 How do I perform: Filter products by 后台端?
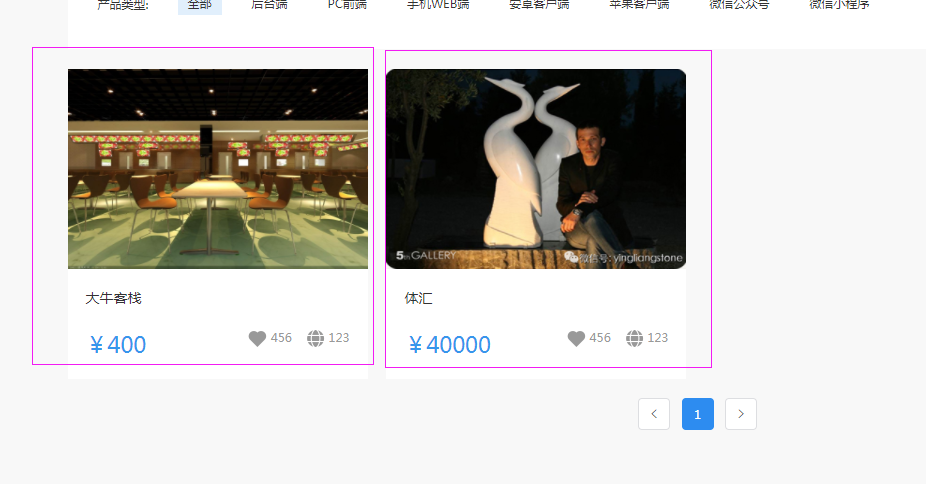pyautogui.click(x=269, y=5)
